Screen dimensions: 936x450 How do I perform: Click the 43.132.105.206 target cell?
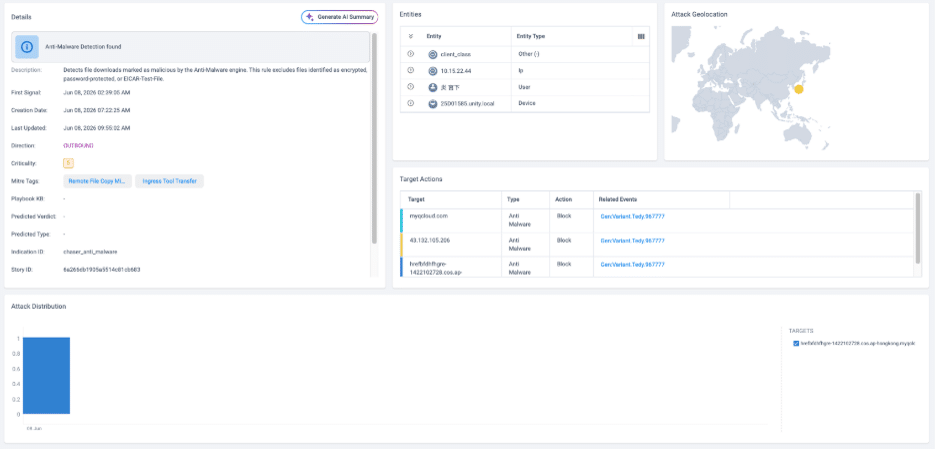[x=452, y=245]
